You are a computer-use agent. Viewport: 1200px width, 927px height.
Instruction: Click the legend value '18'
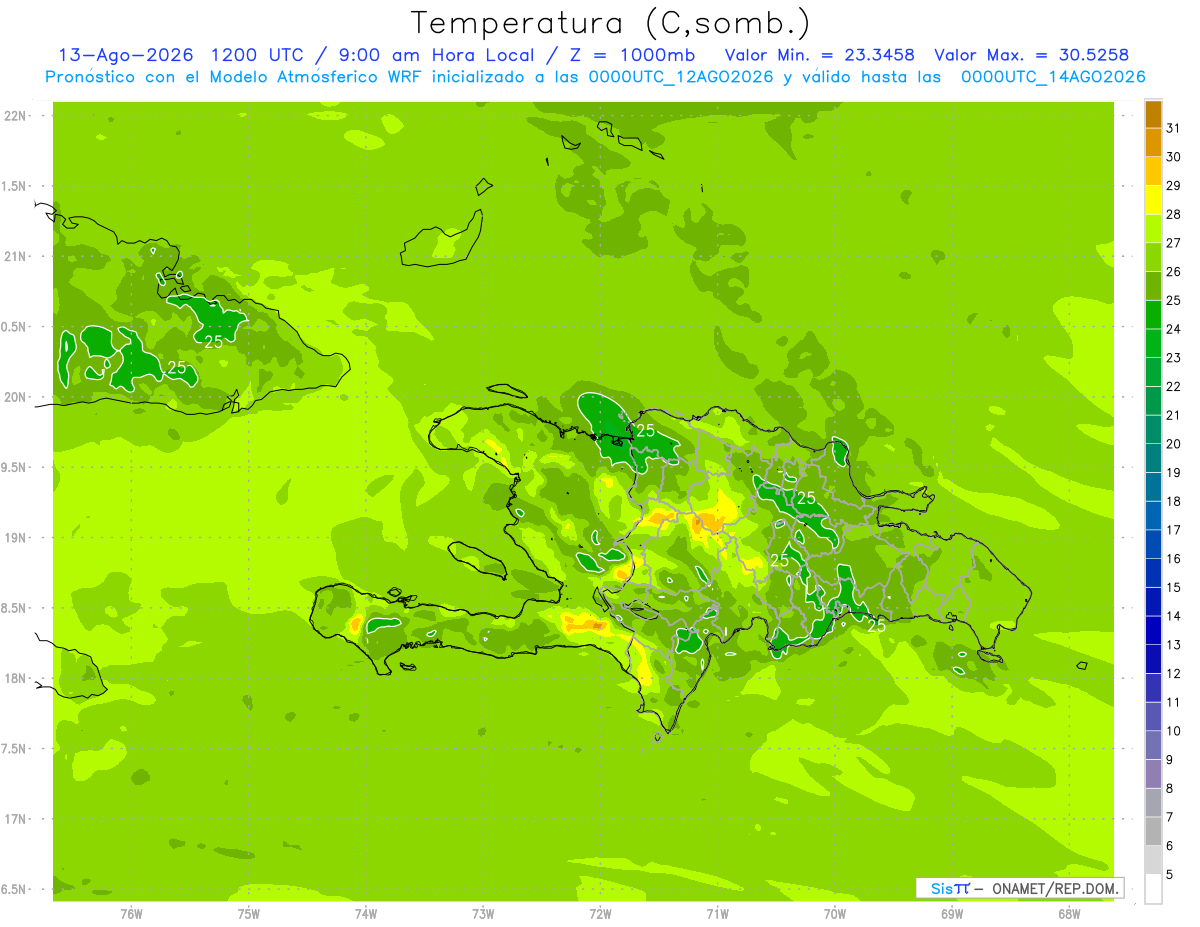point(1173,501)
